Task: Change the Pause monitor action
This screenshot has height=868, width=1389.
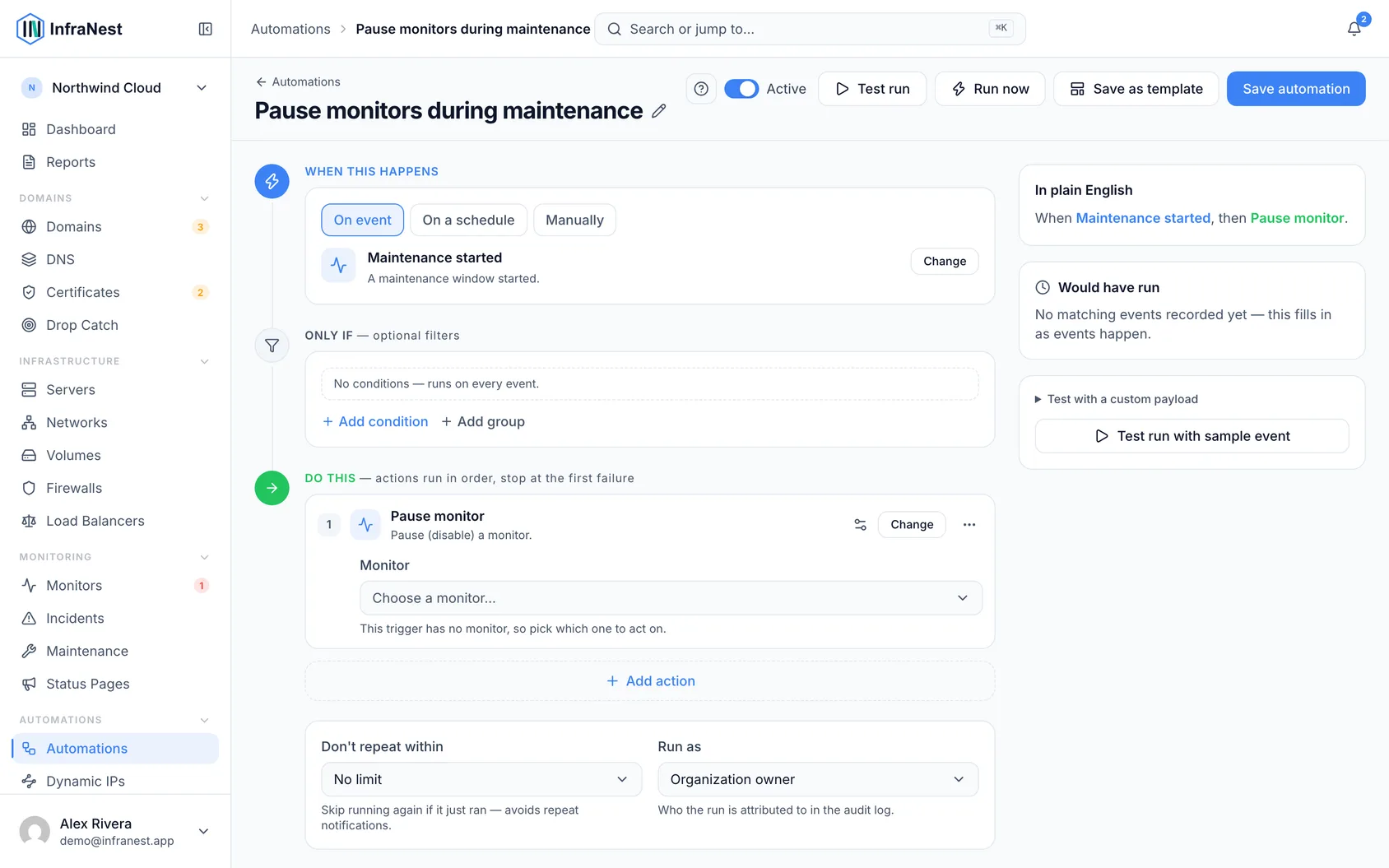Action: click(912, 524)
